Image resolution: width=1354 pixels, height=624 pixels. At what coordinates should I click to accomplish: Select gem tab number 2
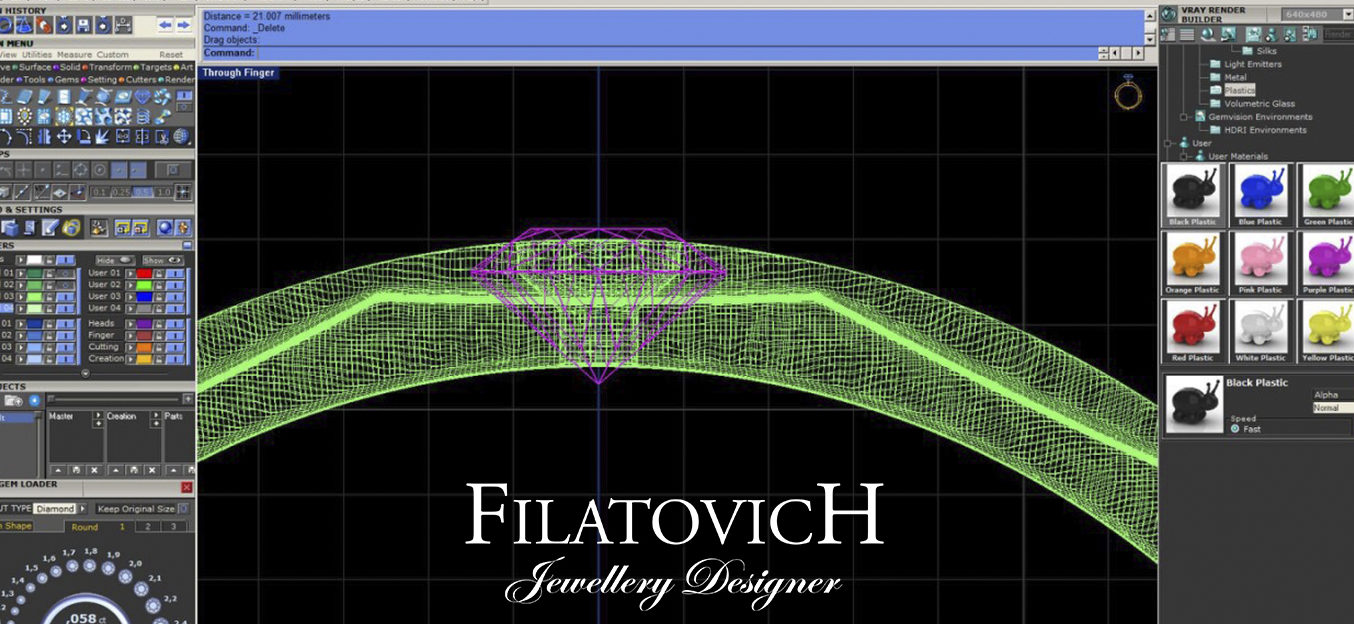[x=148, y=527]
